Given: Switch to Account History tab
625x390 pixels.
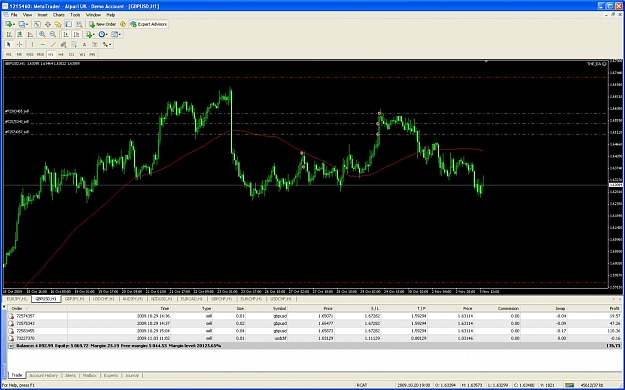Looking at the screenshot, I should pyautogui.click(x=43, y=375).
